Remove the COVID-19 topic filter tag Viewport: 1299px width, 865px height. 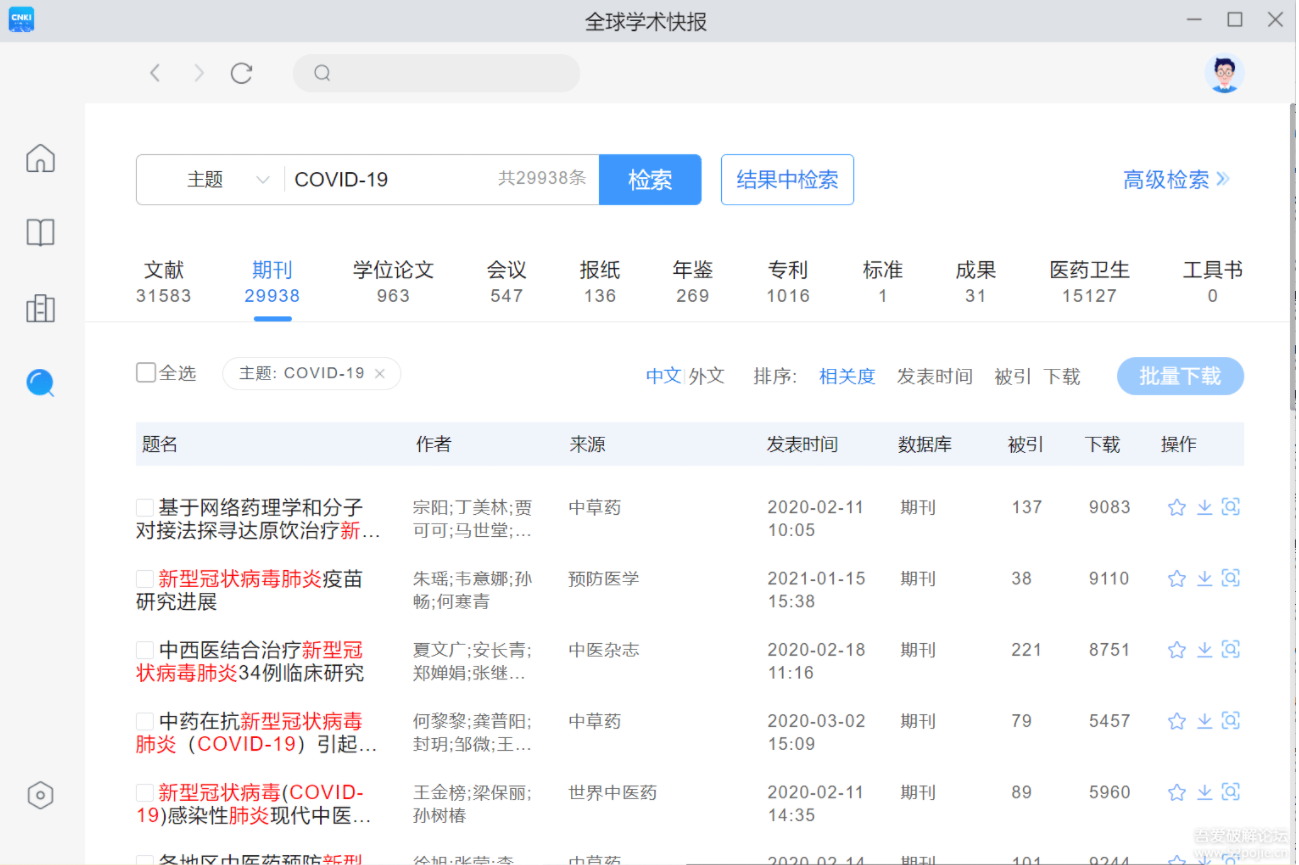pos(379,372)
